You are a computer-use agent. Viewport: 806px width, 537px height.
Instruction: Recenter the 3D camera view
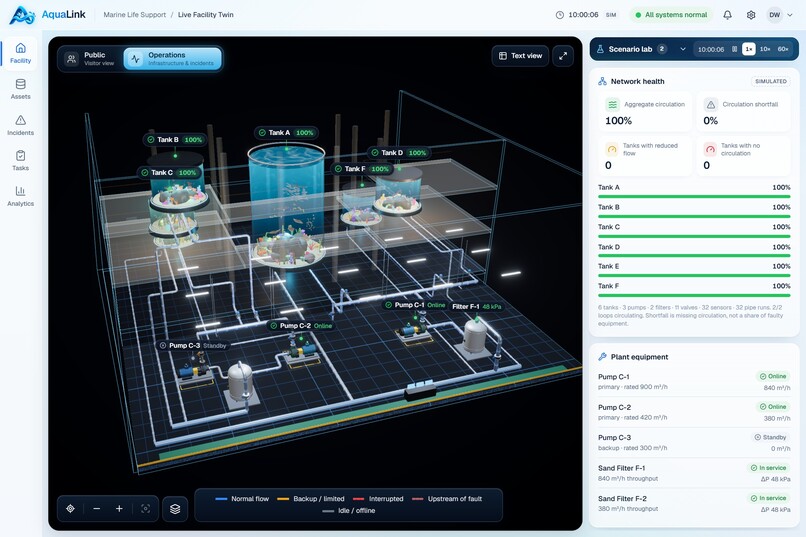pyautogui.click(x=70, y=509)
